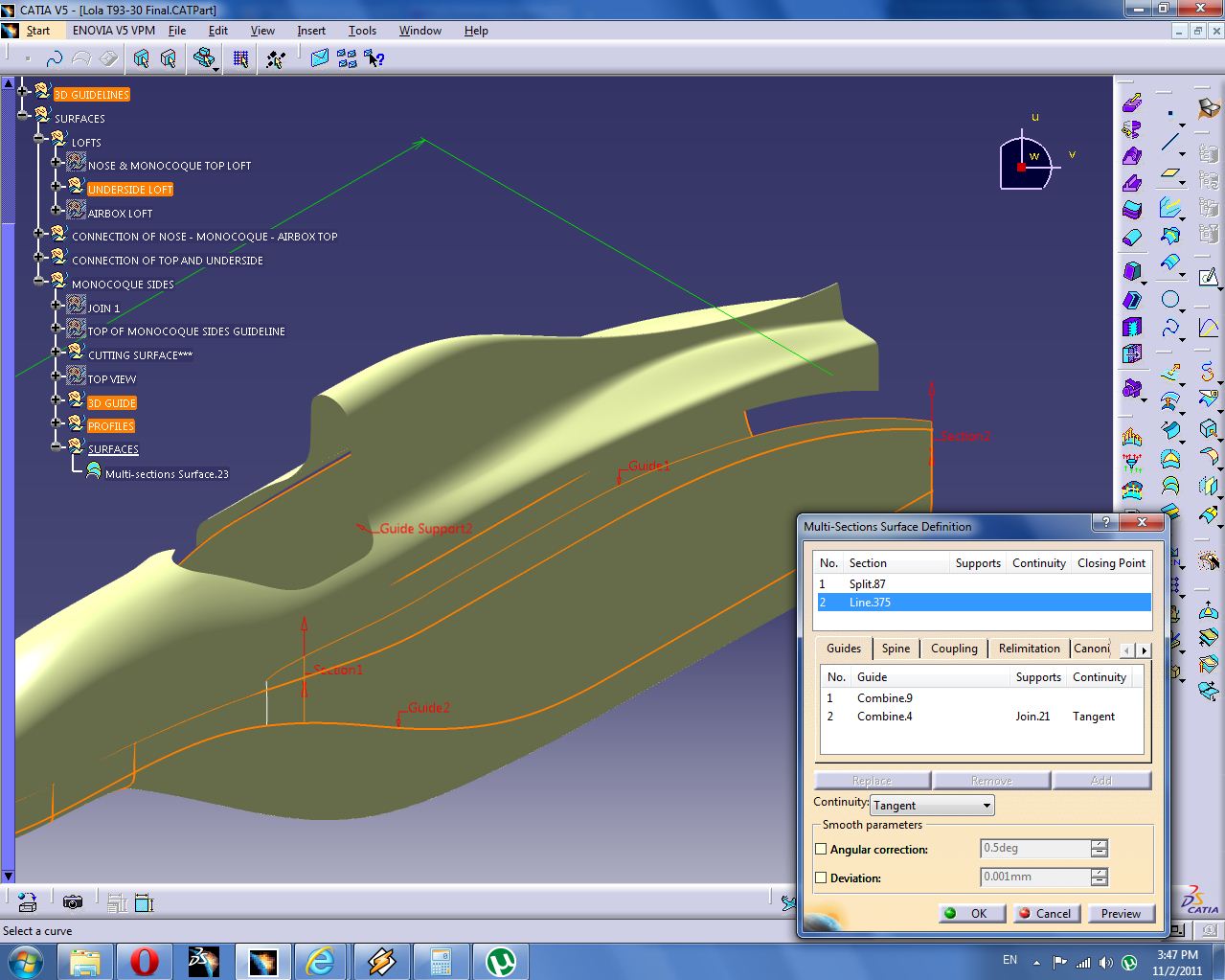Activate the Sketcher workbench icon
This screenshot has width=1225, height=980.
pyautogui.click(x=1209, y=279)
